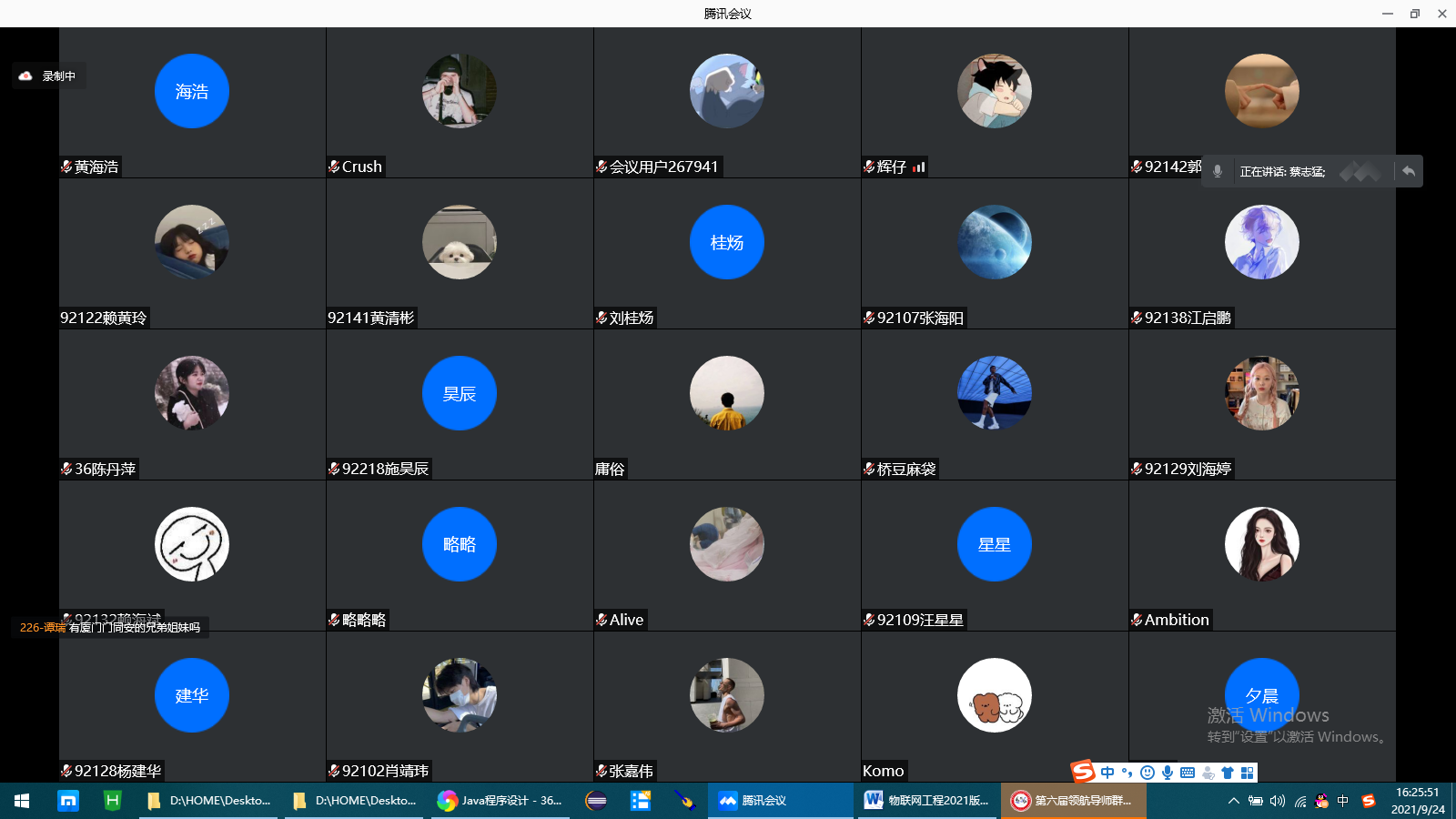Toggle the system tray language indicator
This screenshot has height=819, width=1456.
click(x=1343, y=801)
